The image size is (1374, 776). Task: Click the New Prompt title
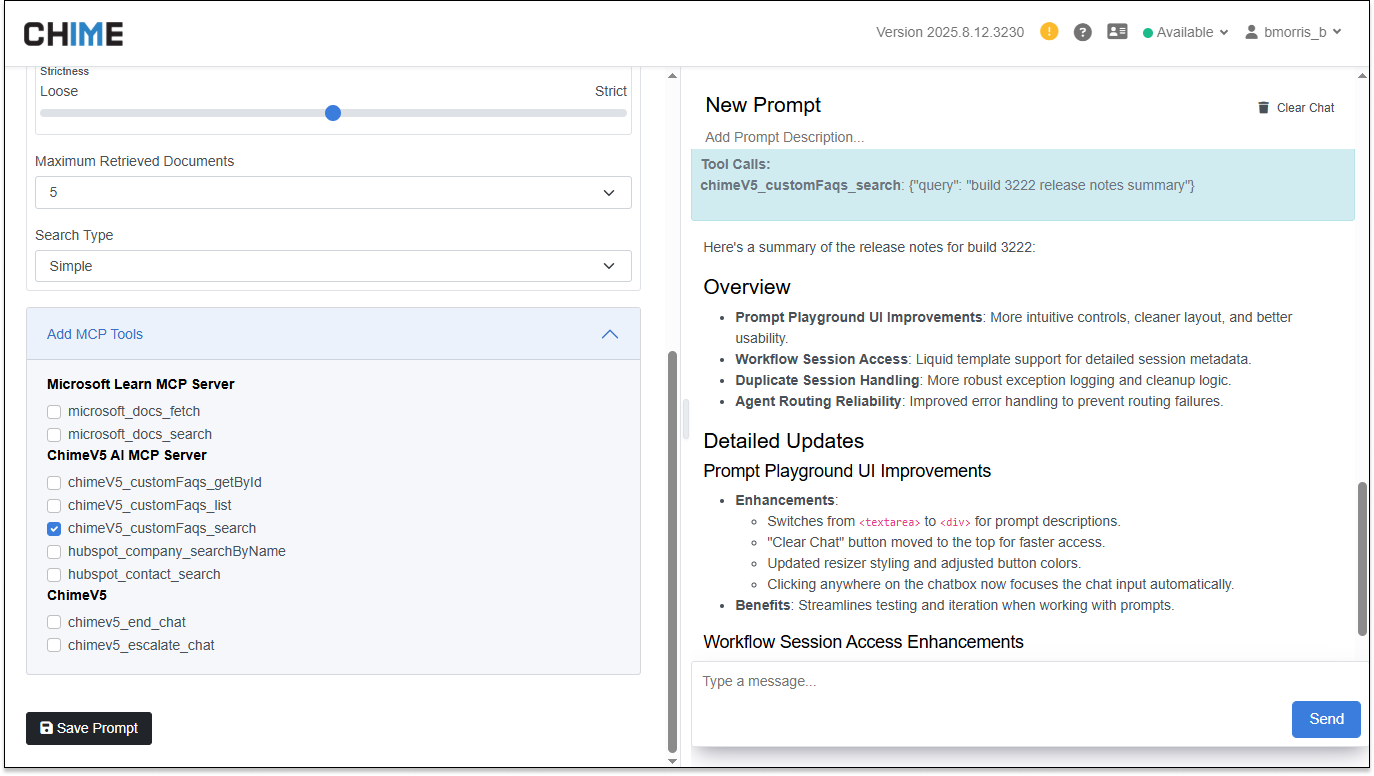(x=763, y=105)
